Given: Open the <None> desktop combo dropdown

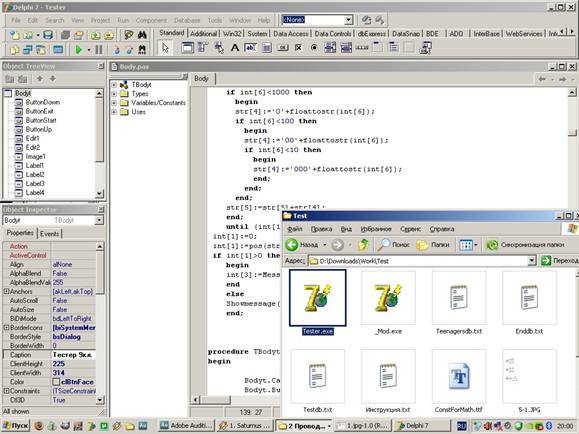Looking at the screenshot, I should click(348, 20).
